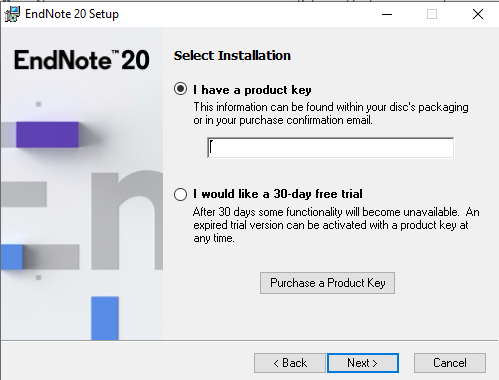Open the Purchase a Product Key page
Screen dimensions: 499x380
click(327, 283)
